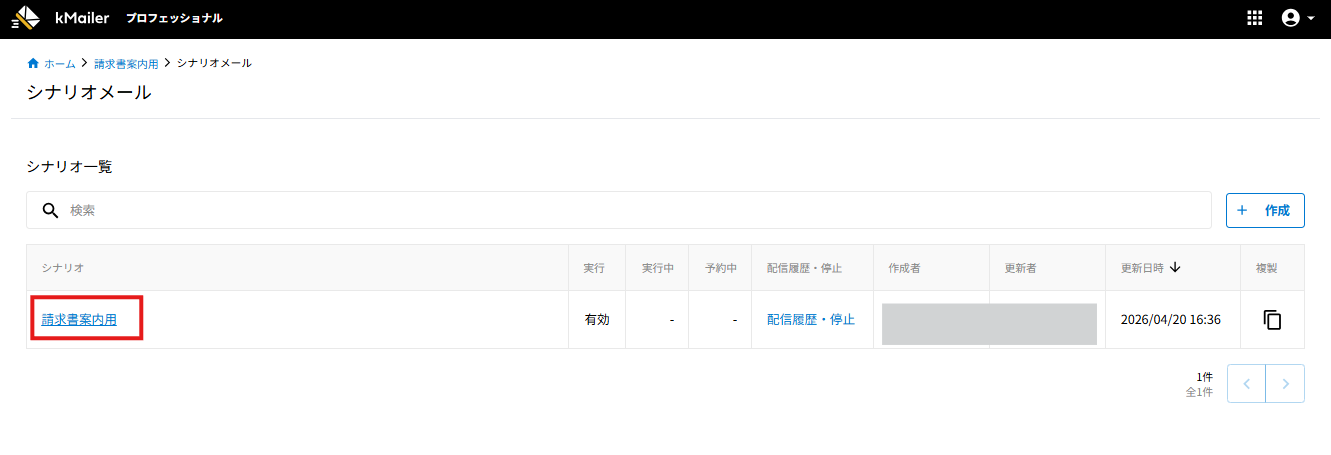Viewport: 1331px width, 455px height.
Task: Open 配信履歴・停止 link in the scenario row
Action: tap(811, 320)
